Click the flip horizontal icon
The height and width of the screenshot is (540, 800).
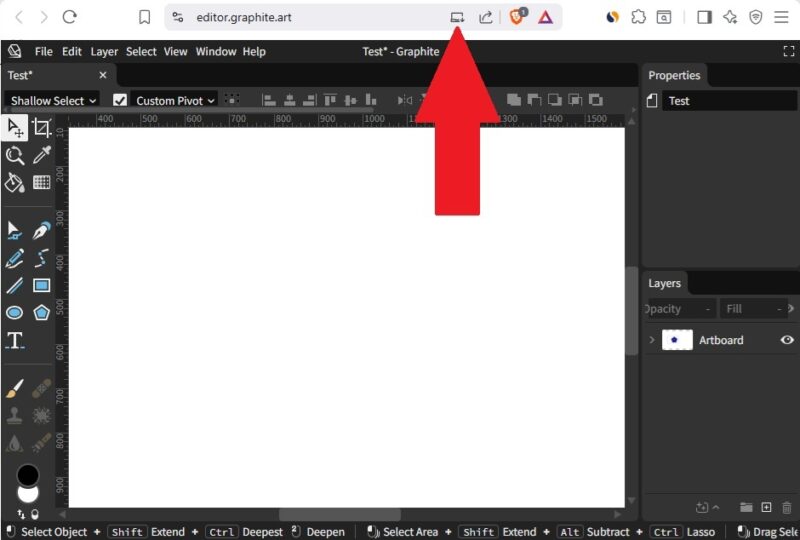pyautogui.click(x=405, y=100)
